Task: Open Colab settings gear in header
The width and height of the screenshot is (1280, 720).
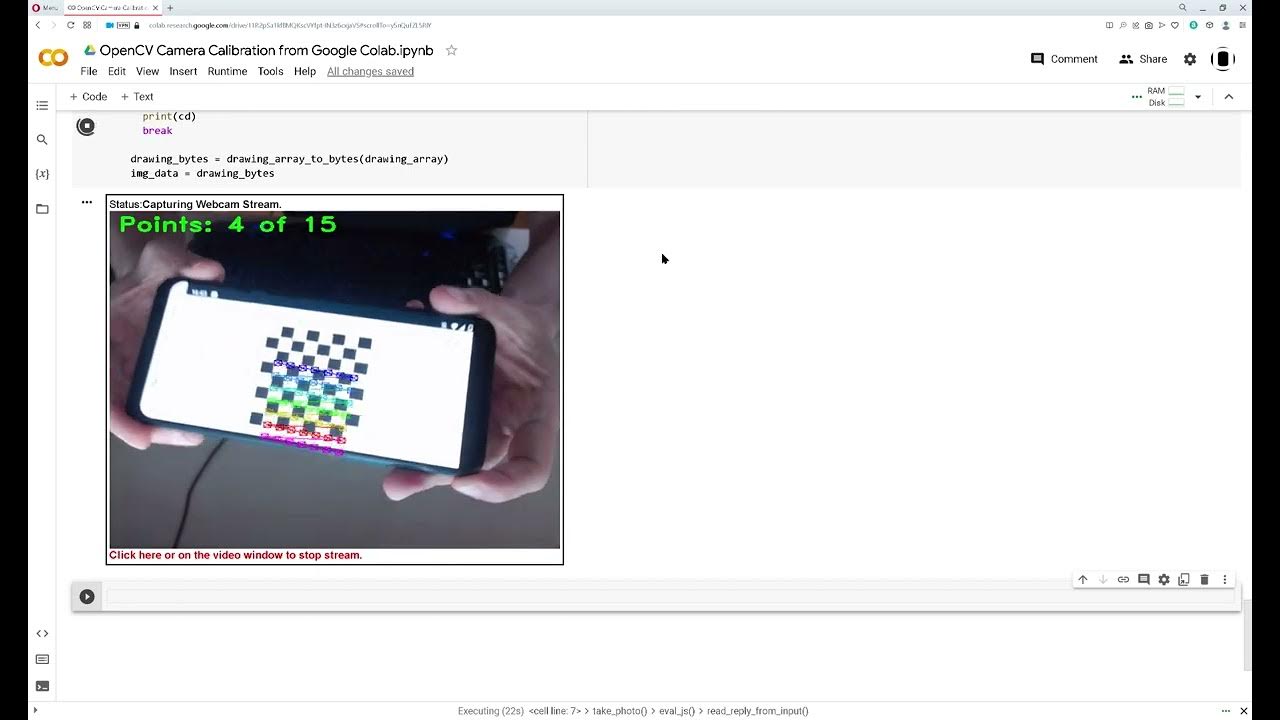Action: coord(1190,59)
